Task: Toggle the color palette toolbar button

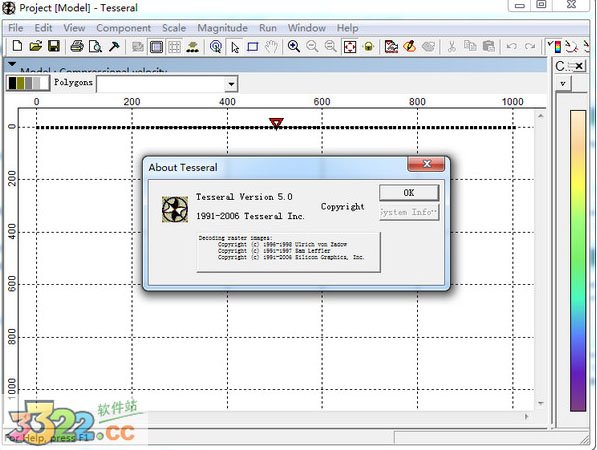Action: (555, 47)
